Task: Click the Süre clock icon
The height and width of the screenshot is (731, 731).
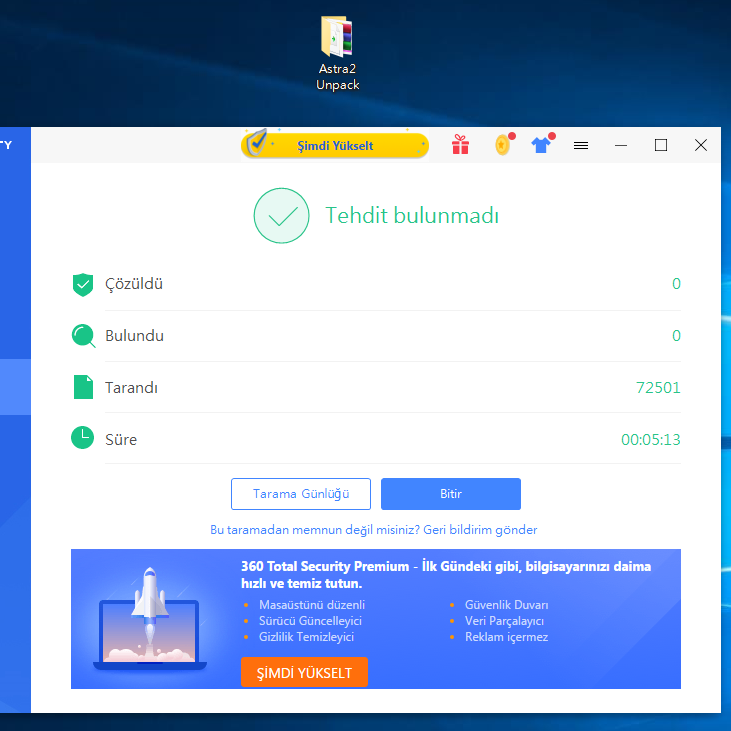Action: [x=83, y=438]
